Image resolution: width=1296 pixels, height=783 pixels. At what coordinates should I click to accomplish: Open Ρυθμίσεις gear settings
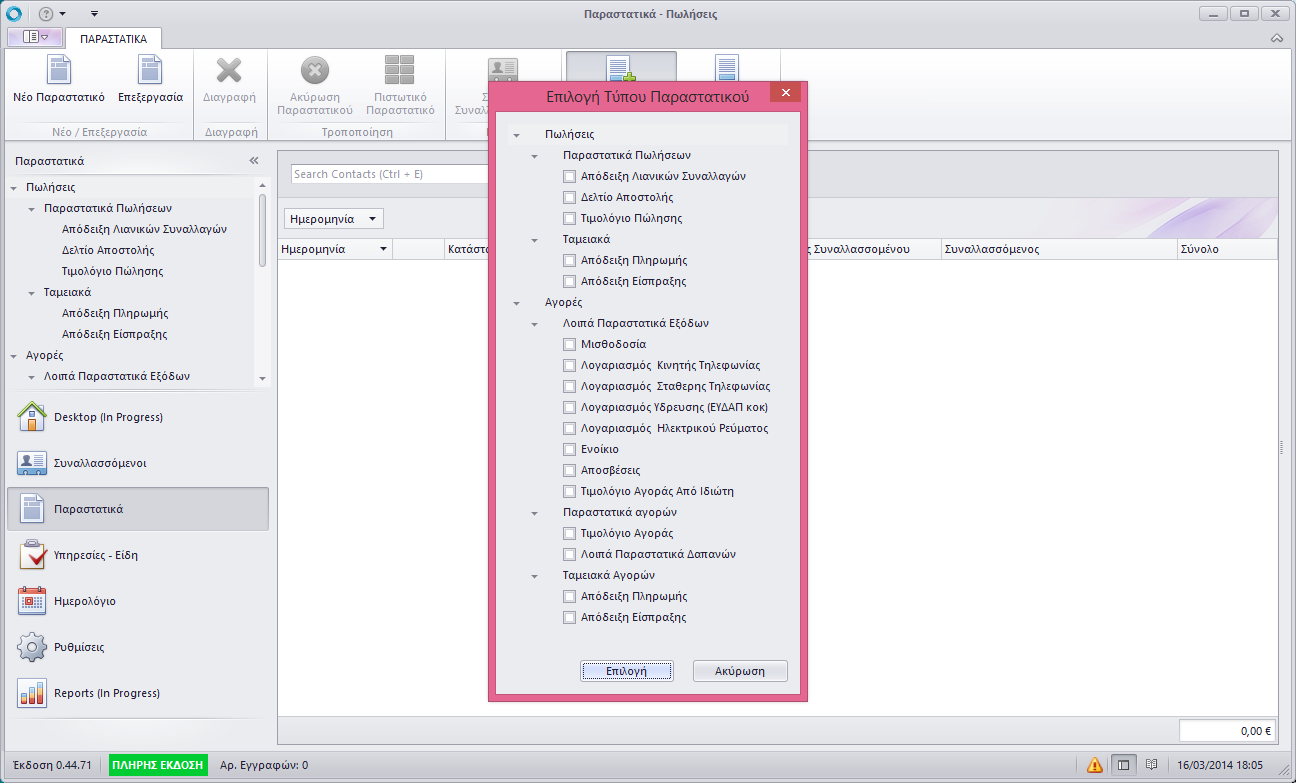33,647
